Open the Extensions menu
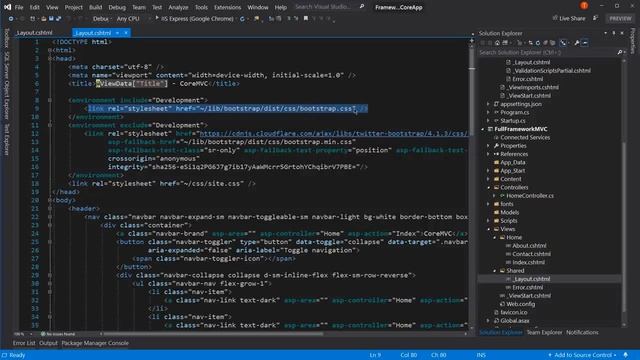 click(x=227, y=7)
